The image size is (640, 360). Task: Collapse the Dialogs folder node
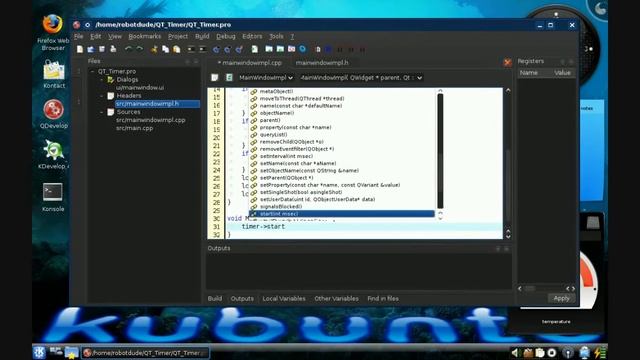(102, 80)
